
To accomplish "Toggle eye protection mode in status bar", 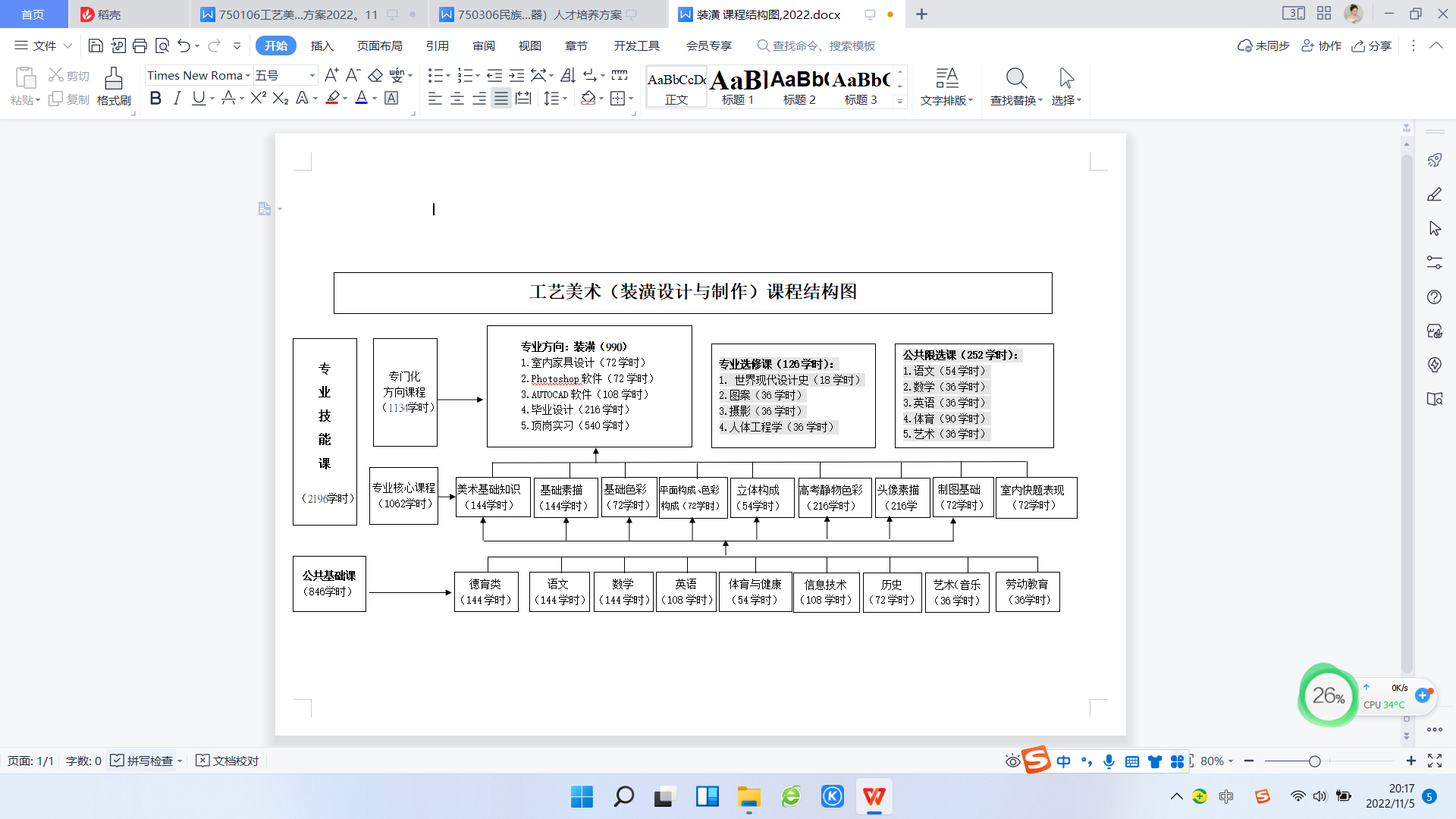I will (x=1012, y=761).
